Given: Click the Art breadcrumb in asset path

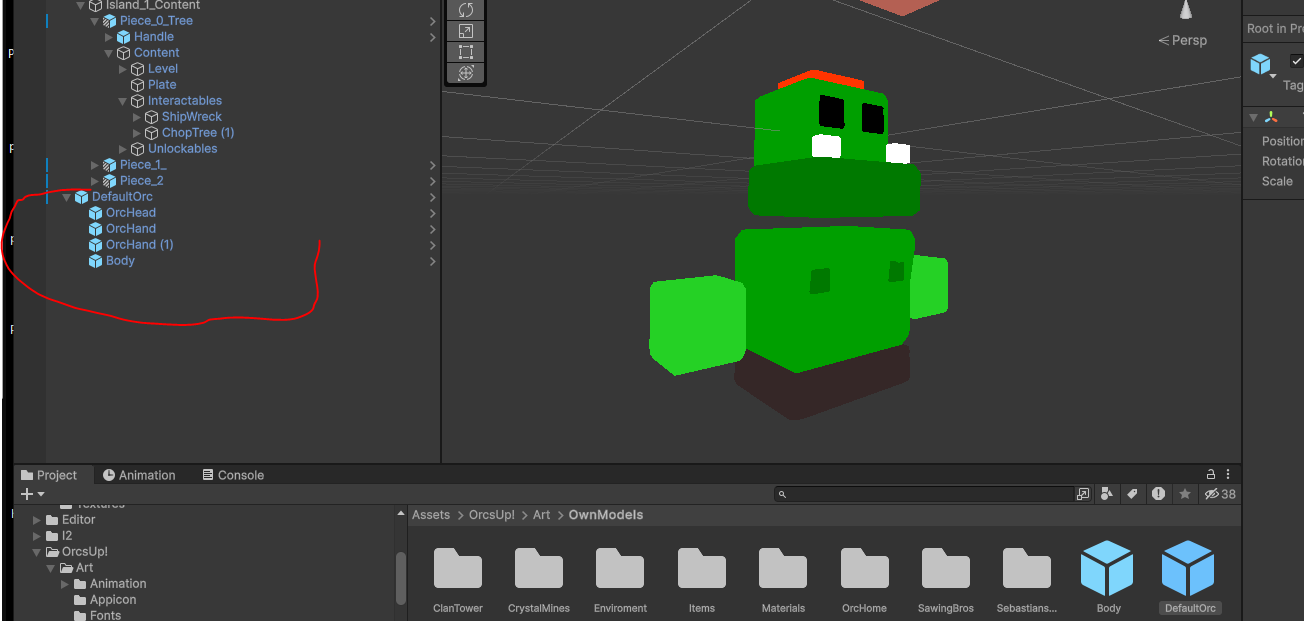Looking at the screenshot, I should pos(541,515).
